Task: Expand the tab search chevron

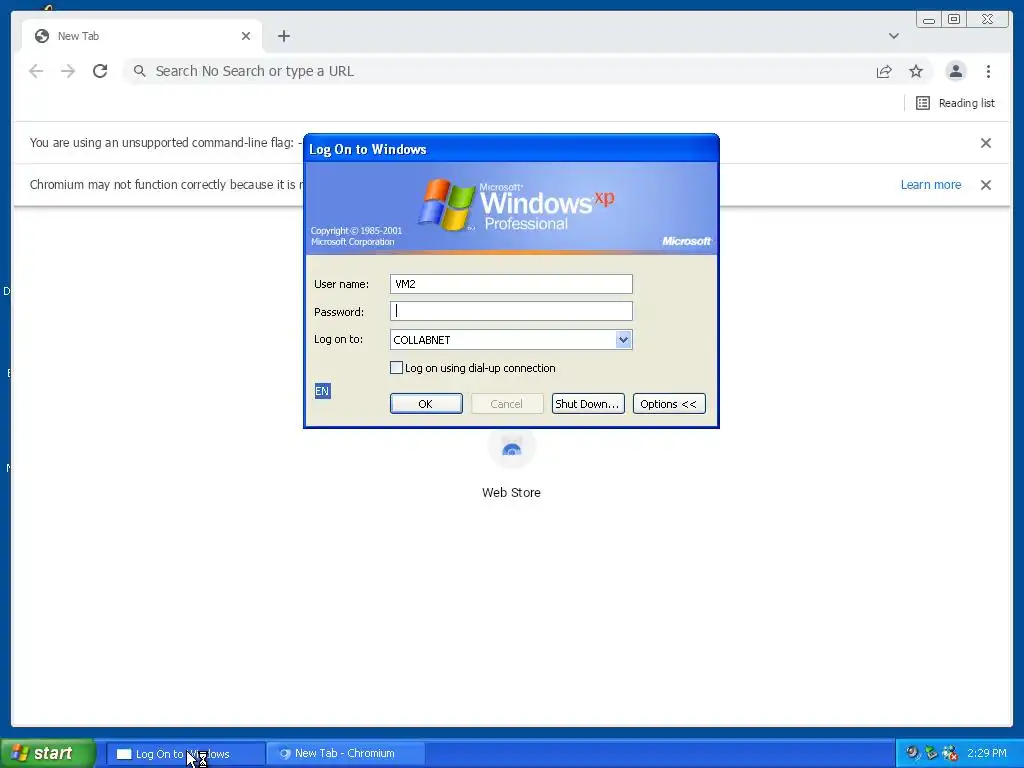Action: (x=893, y=36)
